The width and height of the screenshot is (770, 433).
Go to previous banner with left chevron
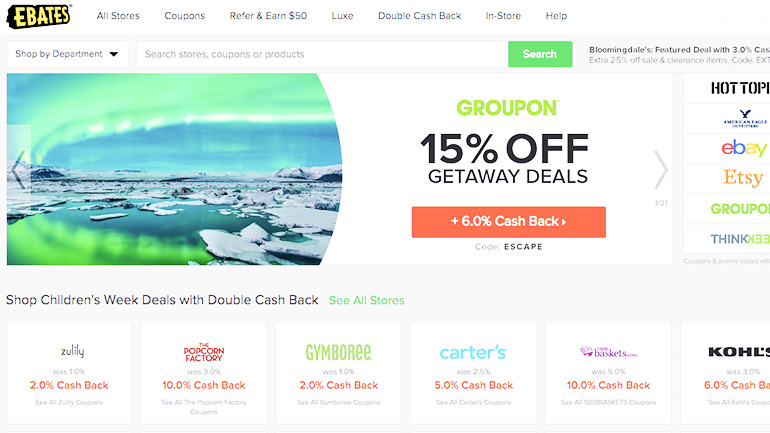click(18, 170)
